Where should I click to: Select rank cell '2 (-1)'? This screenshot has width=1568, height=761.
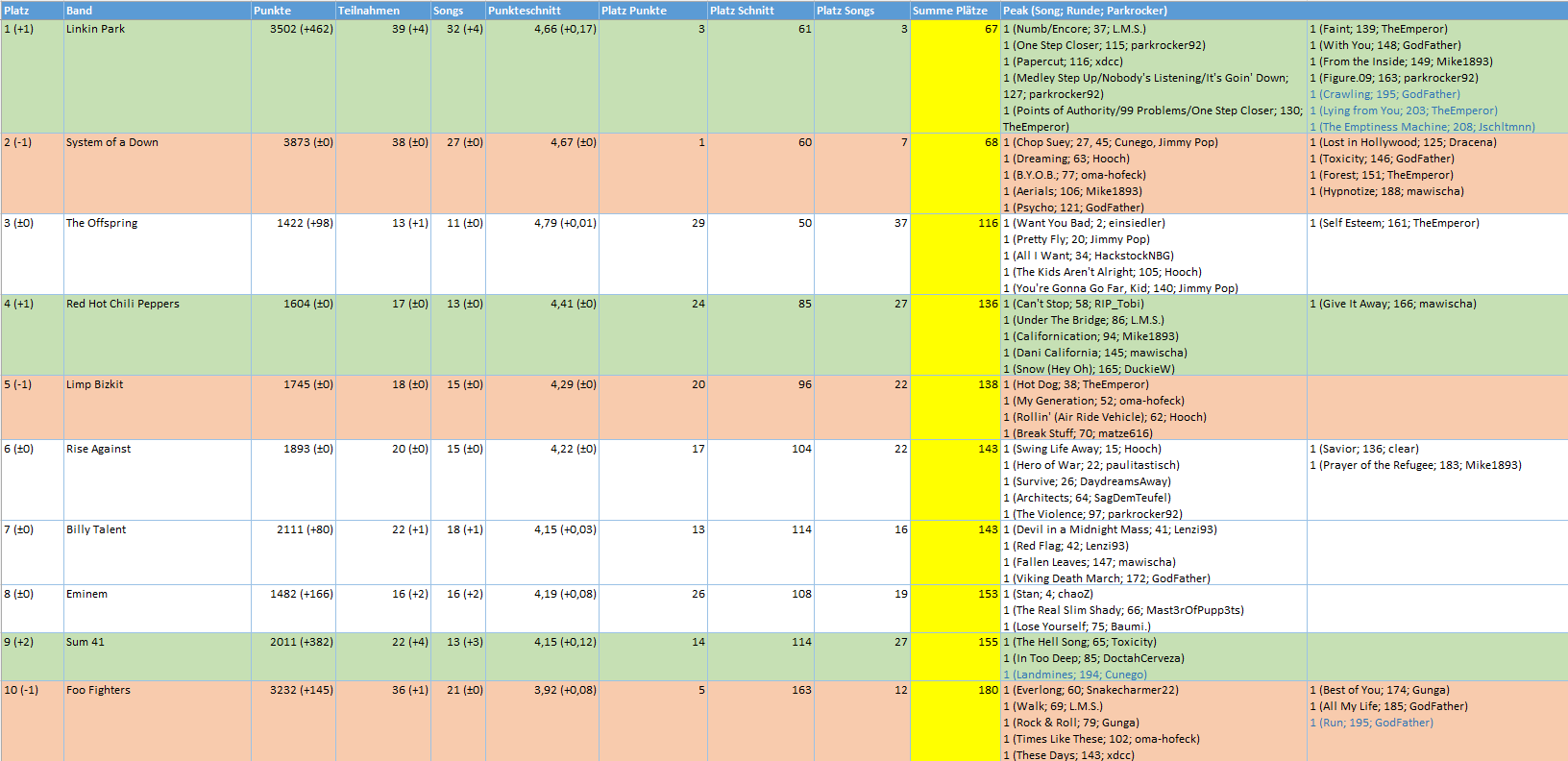(32, 174)
